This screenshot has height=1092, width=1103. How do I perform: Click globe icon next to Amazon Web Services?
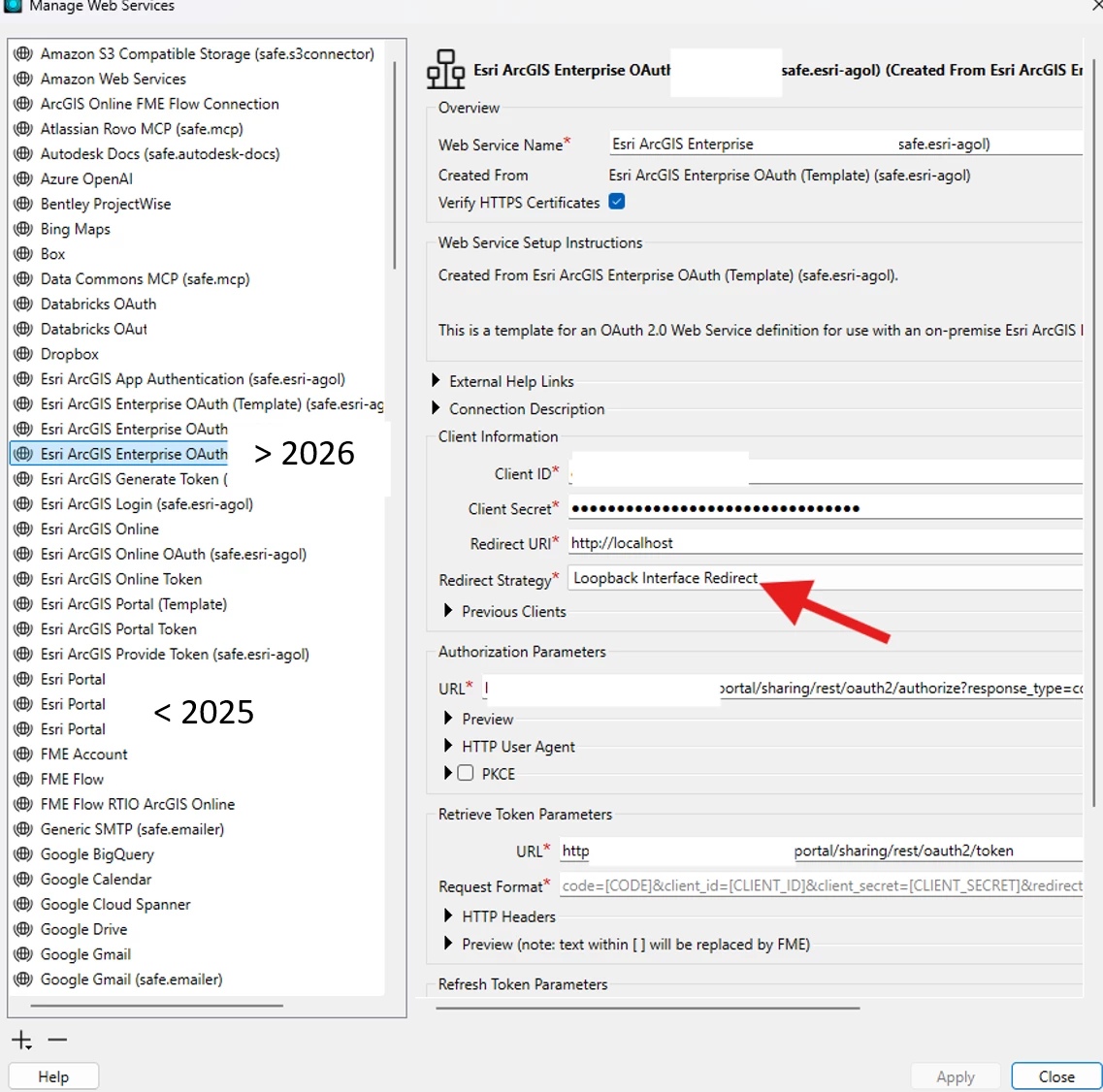tap(23, 79)
